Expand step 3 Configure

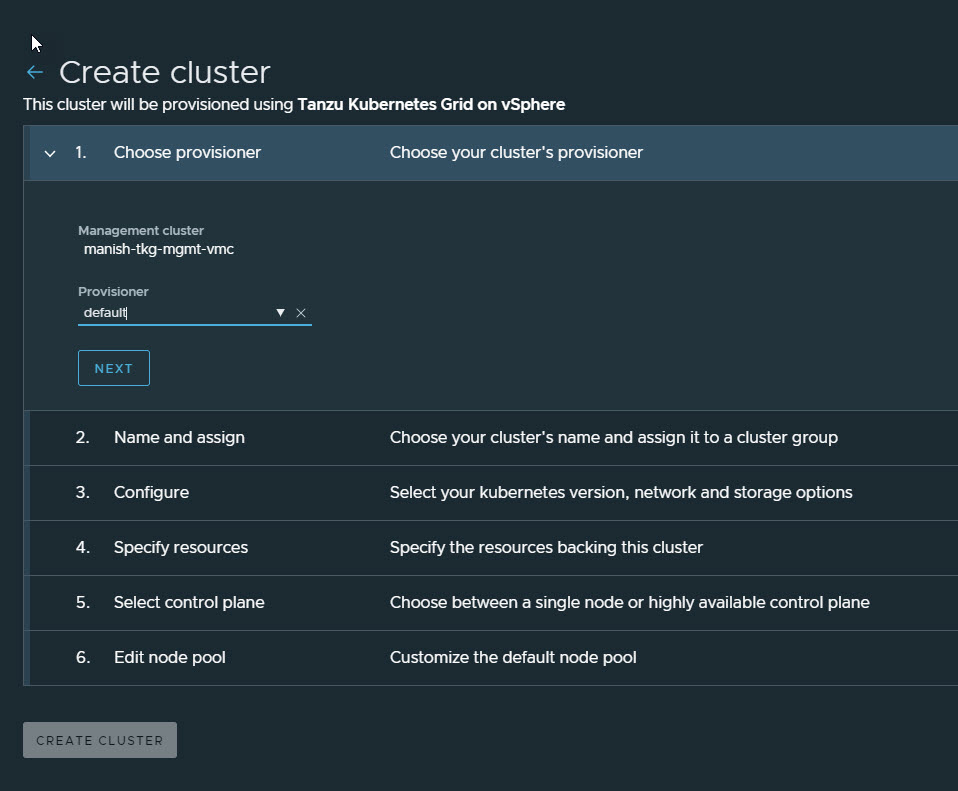(151, 492)
